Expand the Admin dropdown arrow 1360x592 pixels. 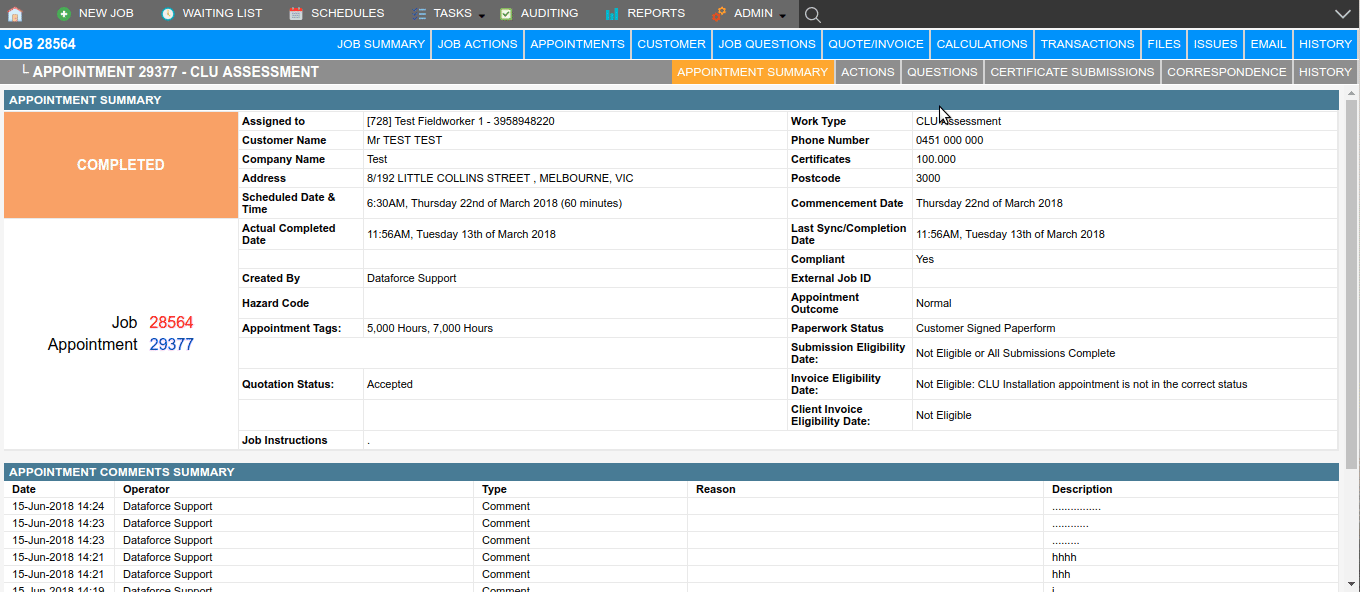pos(783,16)
